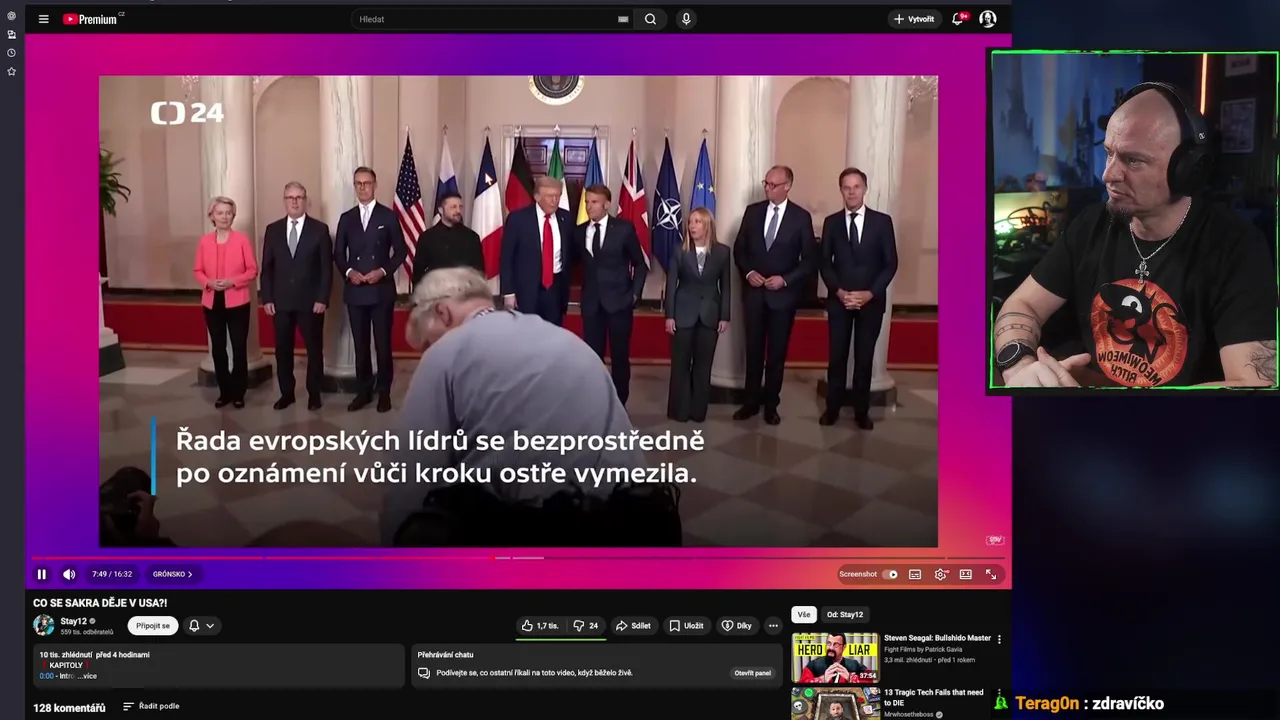Viewport: 1280px width, 720px height.
Task: Open options menu for Steven Seagal video
Action: [999, 639]
